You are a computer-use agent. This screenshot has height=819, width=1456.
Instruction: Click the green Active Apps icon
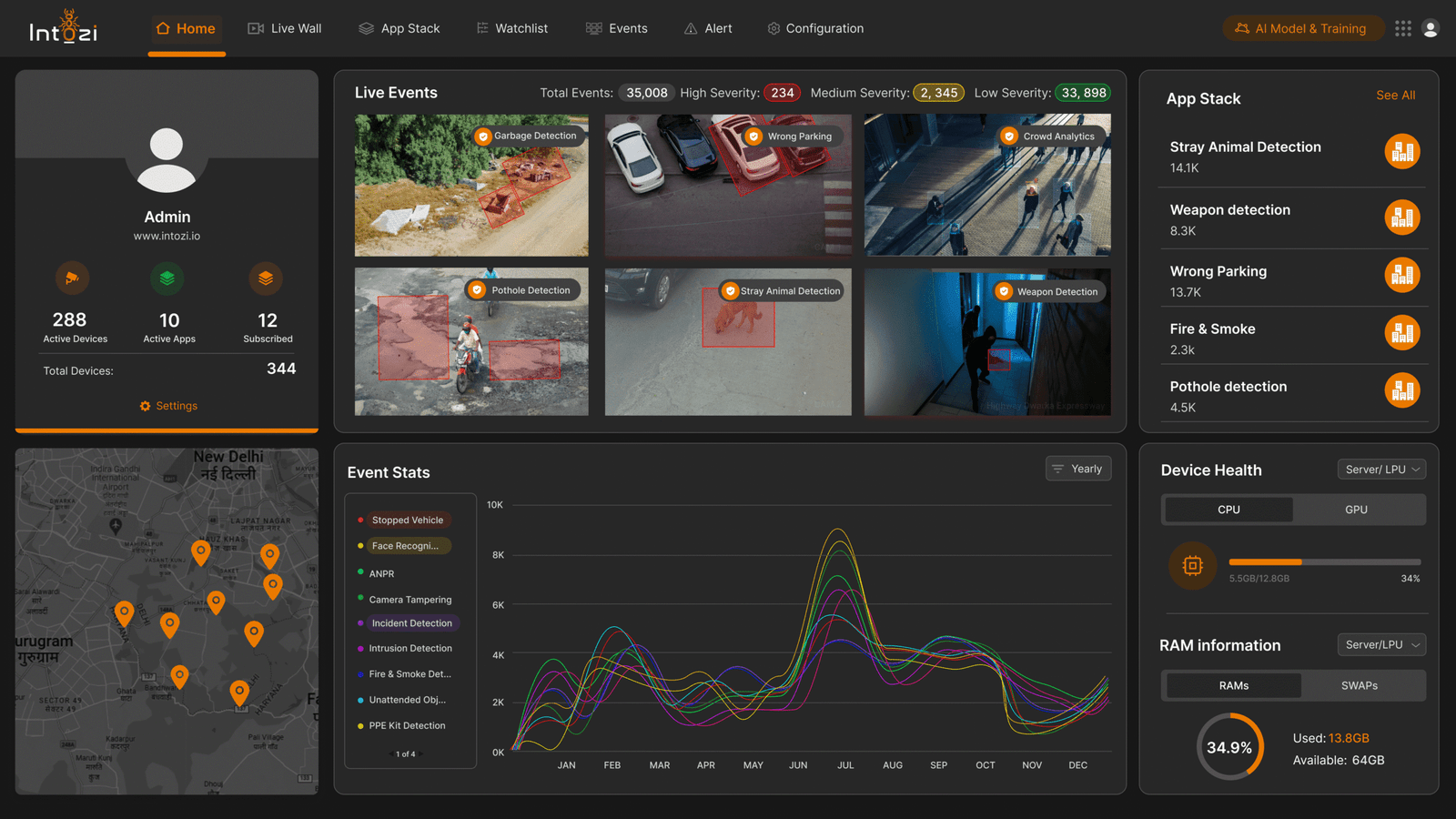167,278
